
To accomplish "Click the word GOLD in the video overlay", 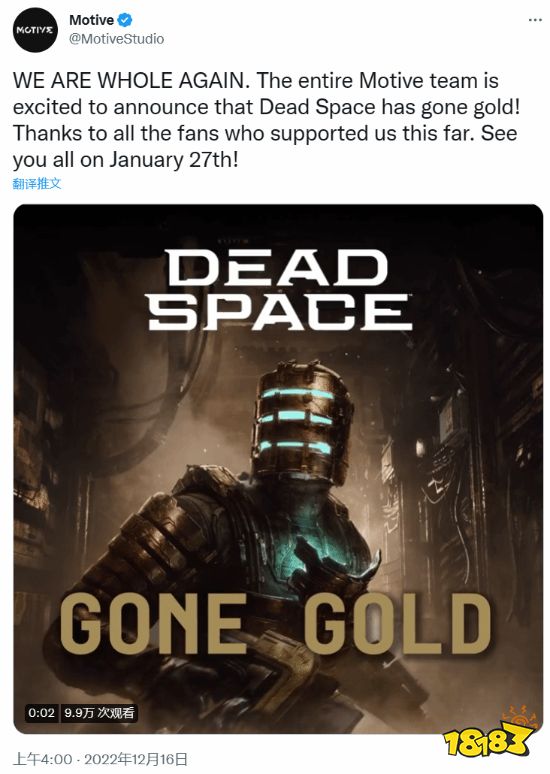I will pyautogui.click(x=397, y=623).
